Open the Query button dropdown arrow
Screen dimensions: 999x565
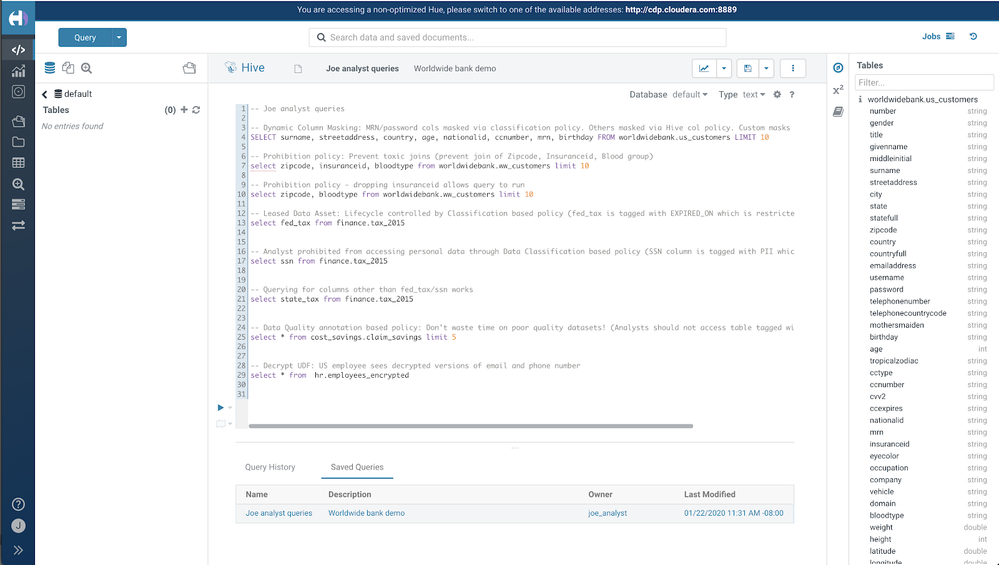click(120, 38)
